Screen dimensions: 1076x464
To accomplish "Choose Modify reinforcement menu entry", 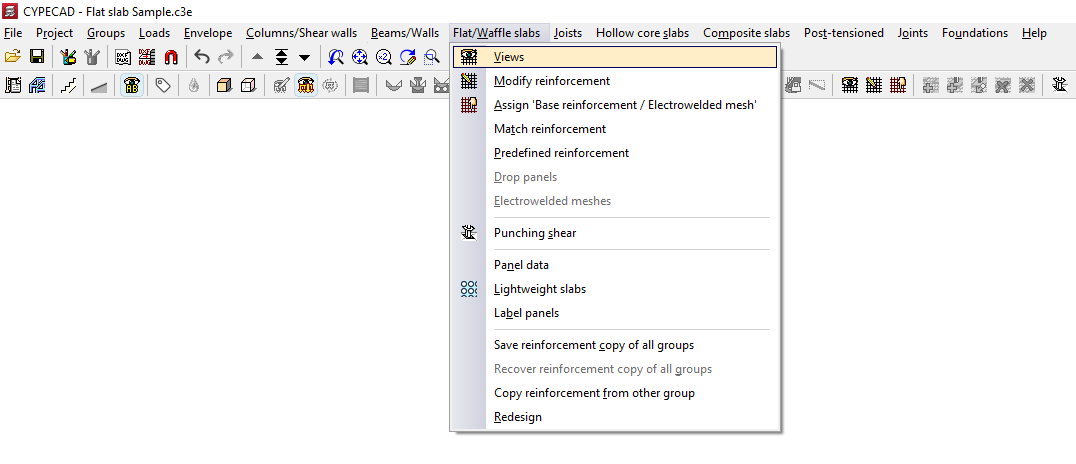I will (551, 81).
